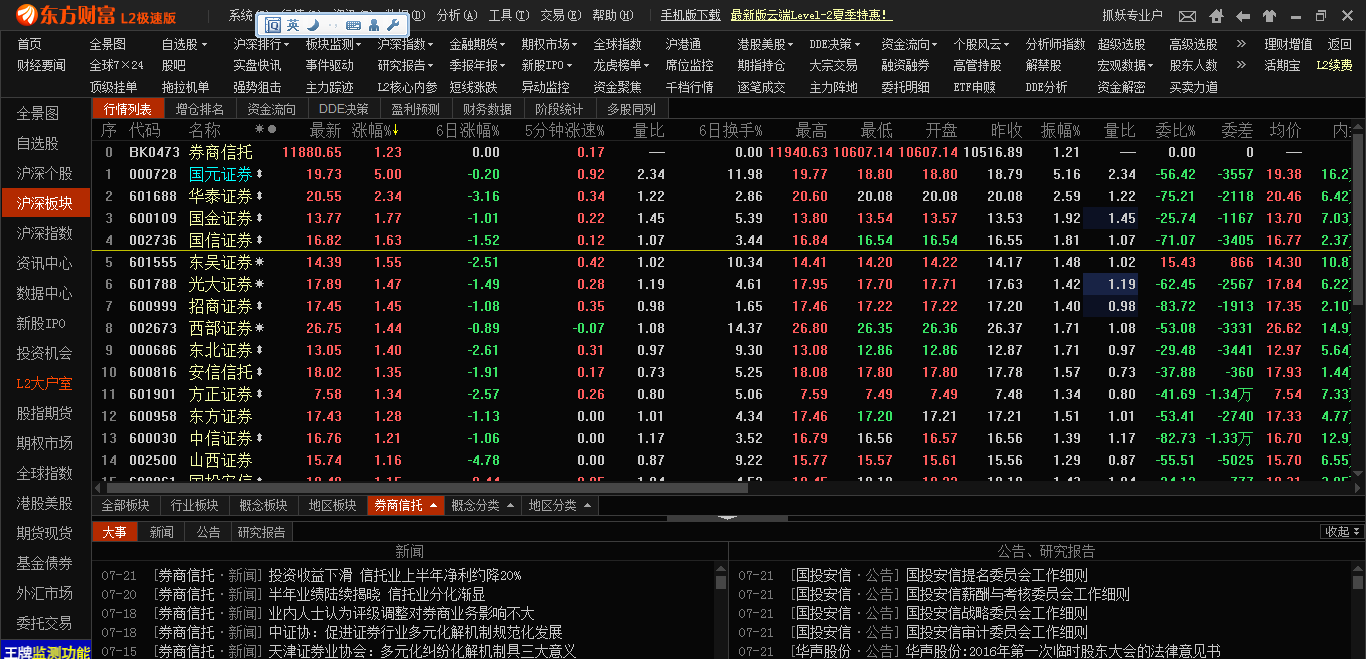Switch to 增仓排名 tab
This screenshot has width=1366, height=659.
click(x=200, y=109)
